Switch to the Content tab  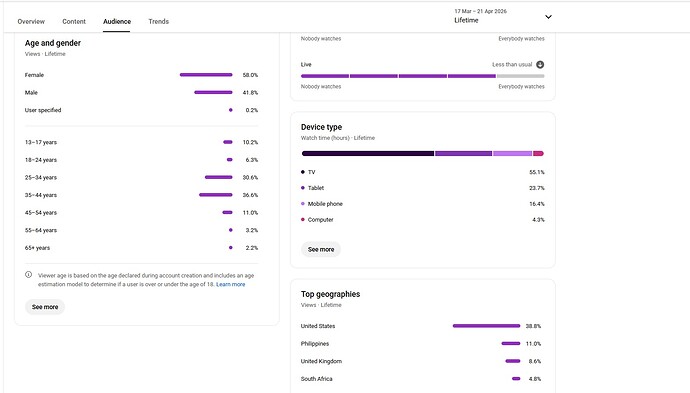(74, 21)
